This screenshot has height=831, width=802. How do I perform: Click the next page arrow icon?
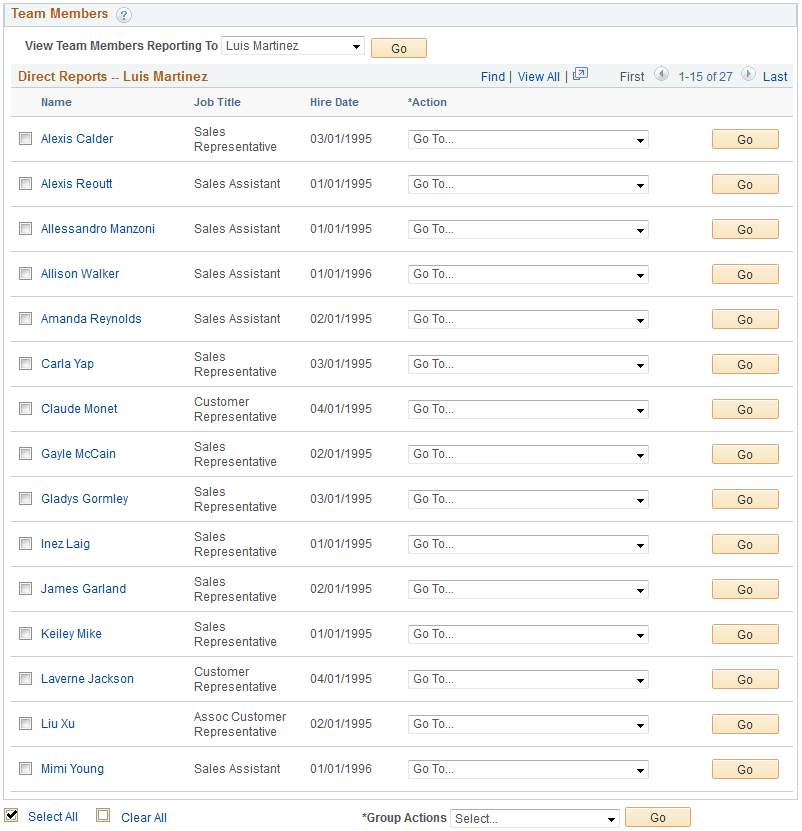[x=748, y=75]
